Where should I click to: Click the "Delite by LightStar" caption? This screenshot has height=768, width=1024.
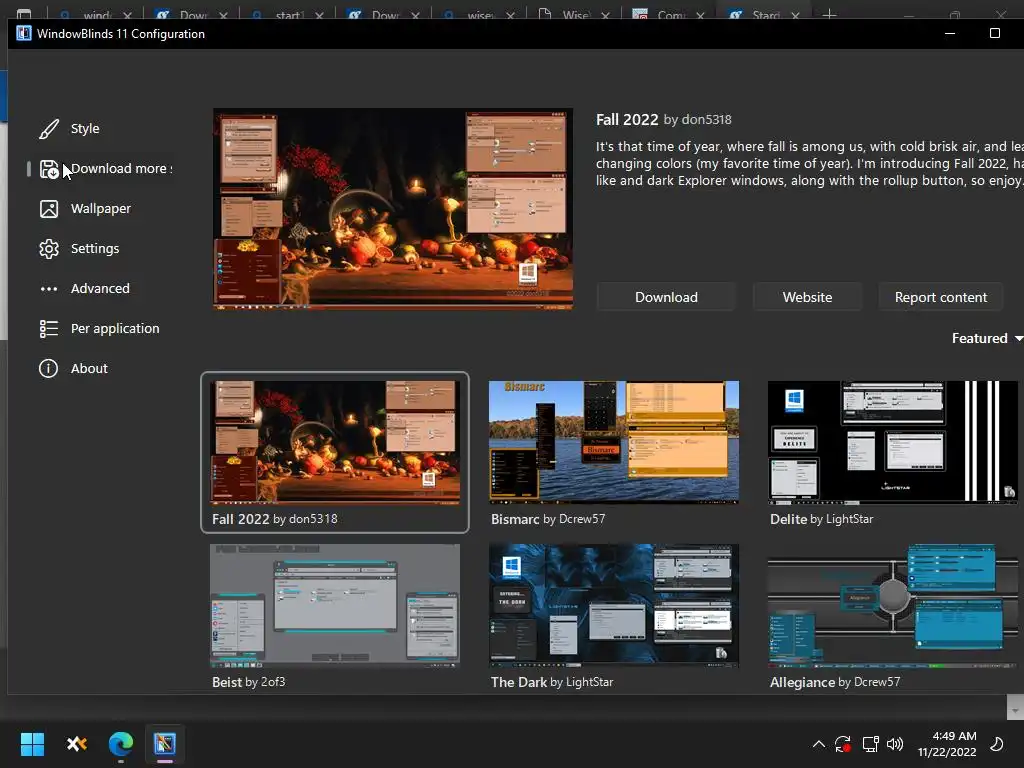(821, 519)
